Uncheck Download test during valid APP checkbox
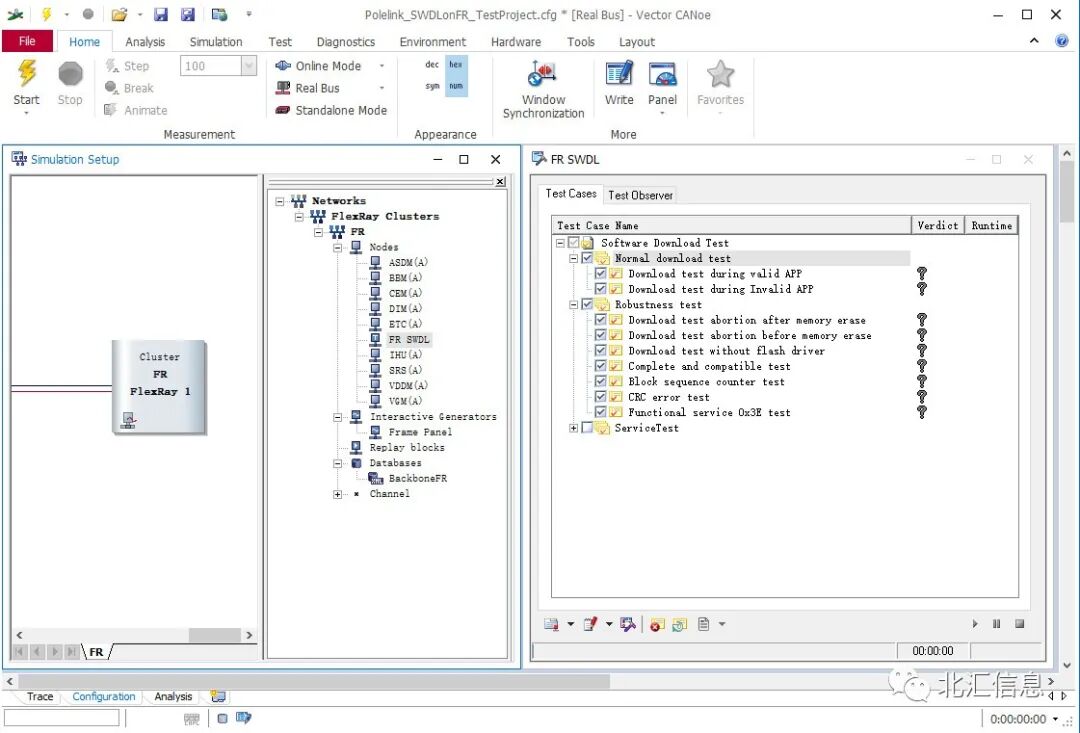Screen dimensions: 1080x733 601,273
